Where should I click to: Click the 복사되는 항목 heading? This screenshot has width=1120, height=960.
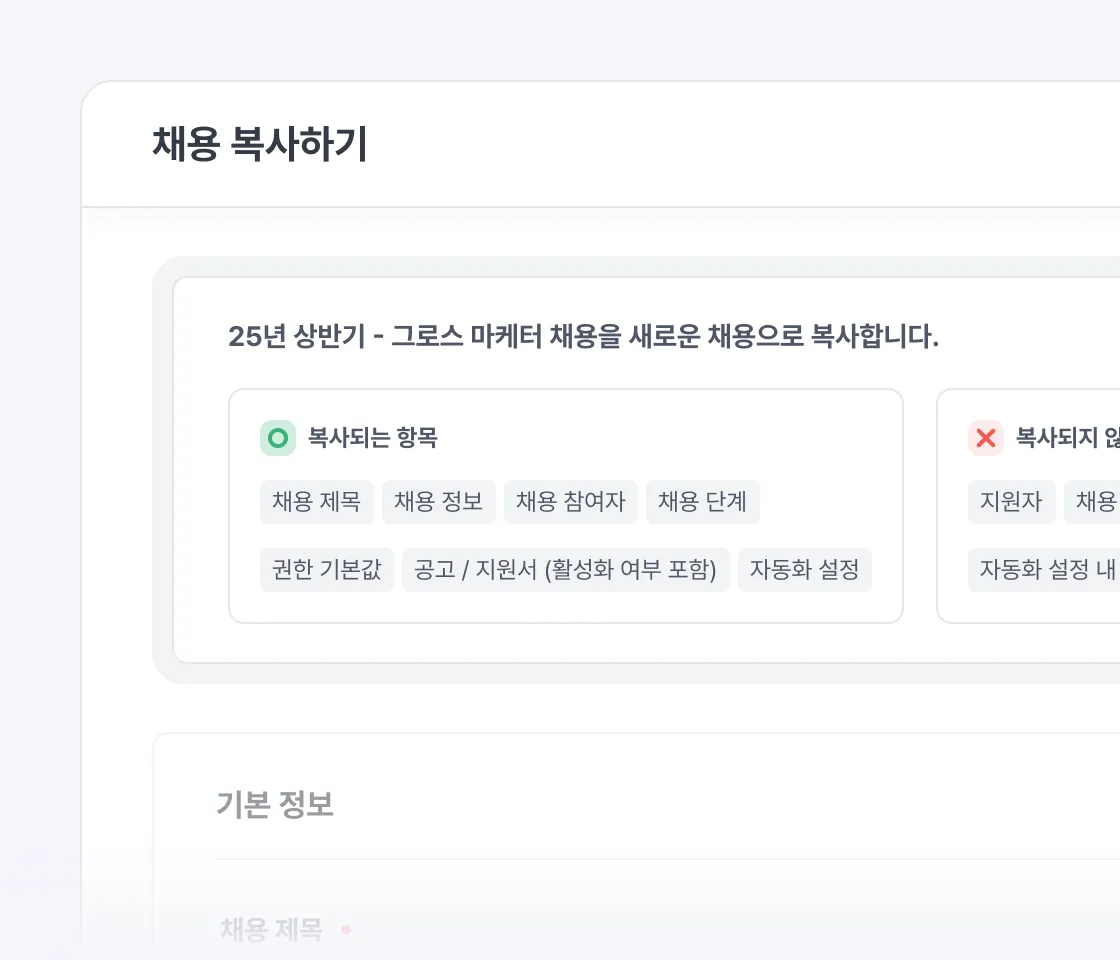click(372, 438)
